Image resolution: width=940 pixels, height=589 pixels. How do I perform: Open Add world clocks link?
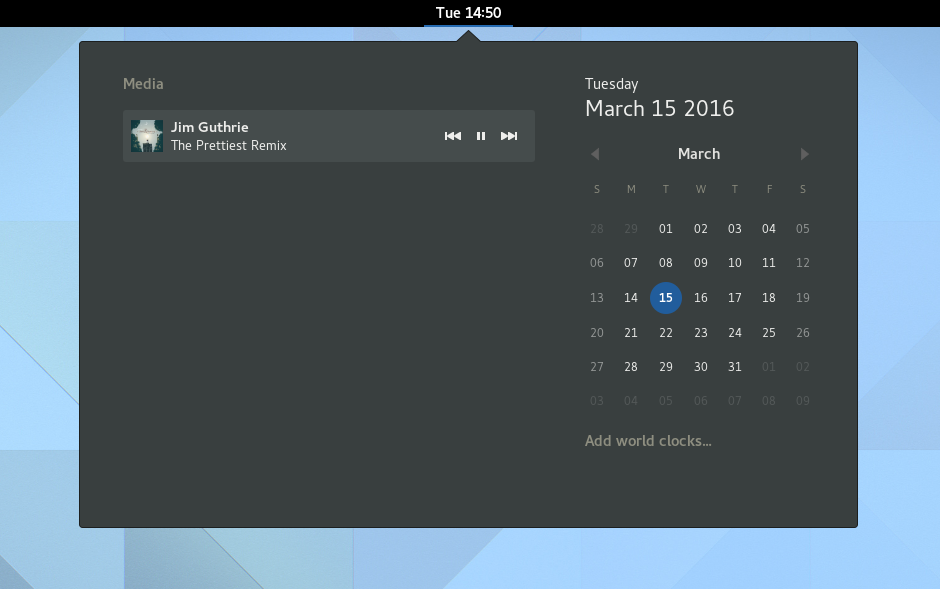click(648, 441)
